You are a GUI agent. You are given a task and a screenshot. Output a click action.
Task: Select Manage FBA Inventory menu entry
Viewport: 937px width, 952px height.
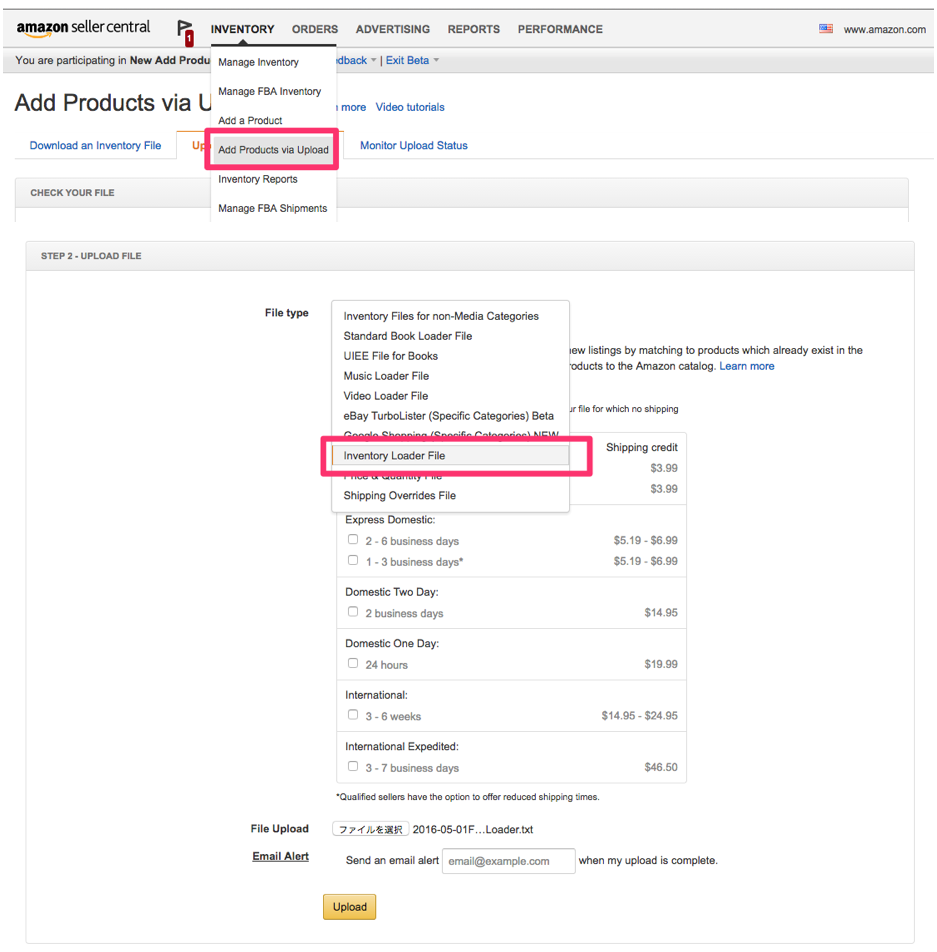pyautogui.click(x=270, y=91)
